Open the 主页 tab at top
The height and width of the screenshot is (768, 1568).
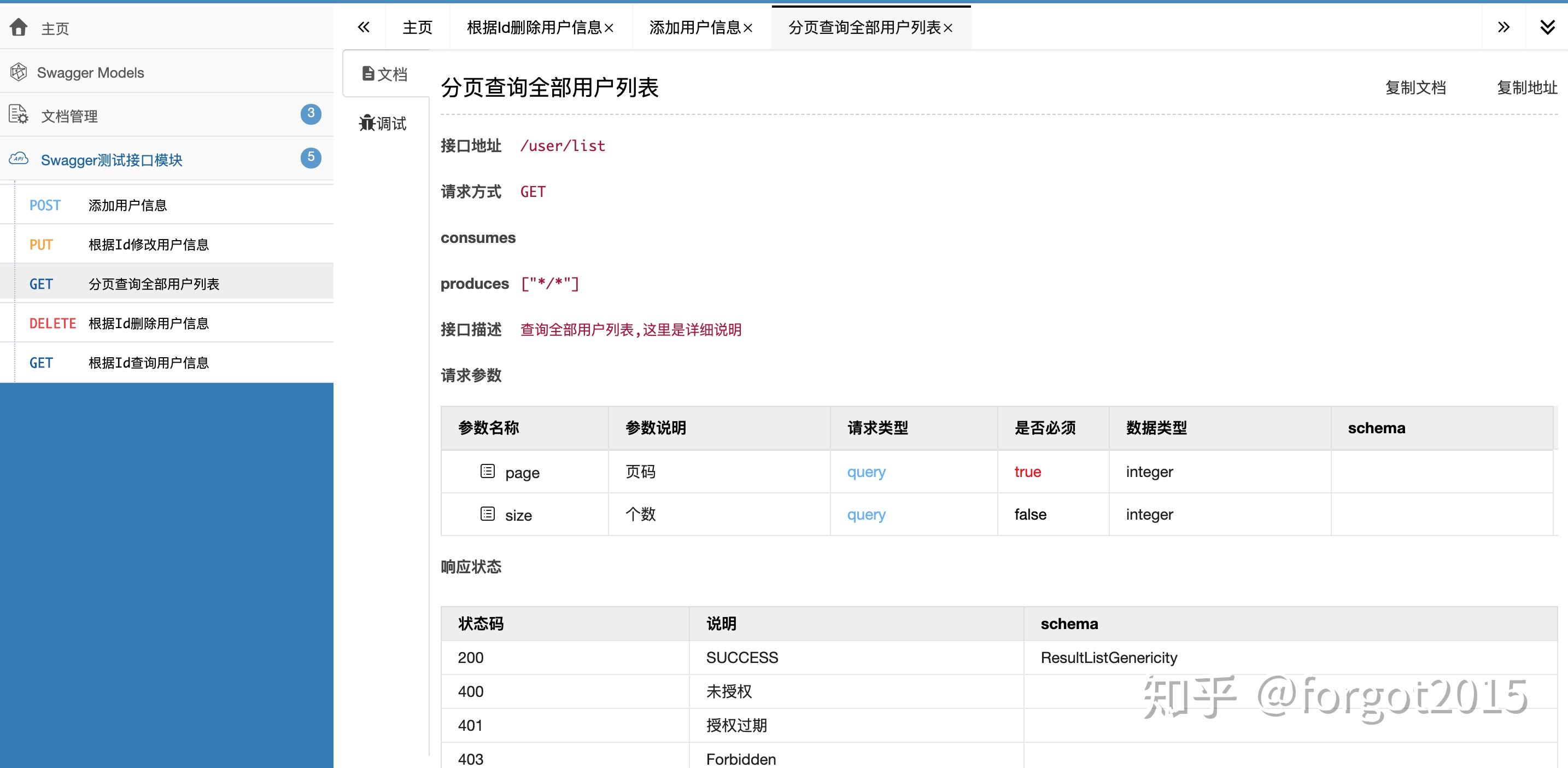[x=417, y=27]
